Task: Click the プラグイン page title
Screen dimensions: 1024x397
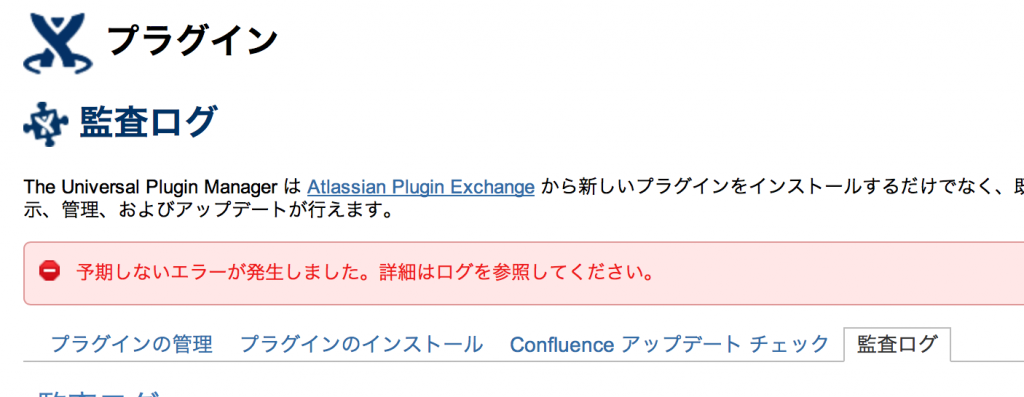Action: [x=193, y=41]
